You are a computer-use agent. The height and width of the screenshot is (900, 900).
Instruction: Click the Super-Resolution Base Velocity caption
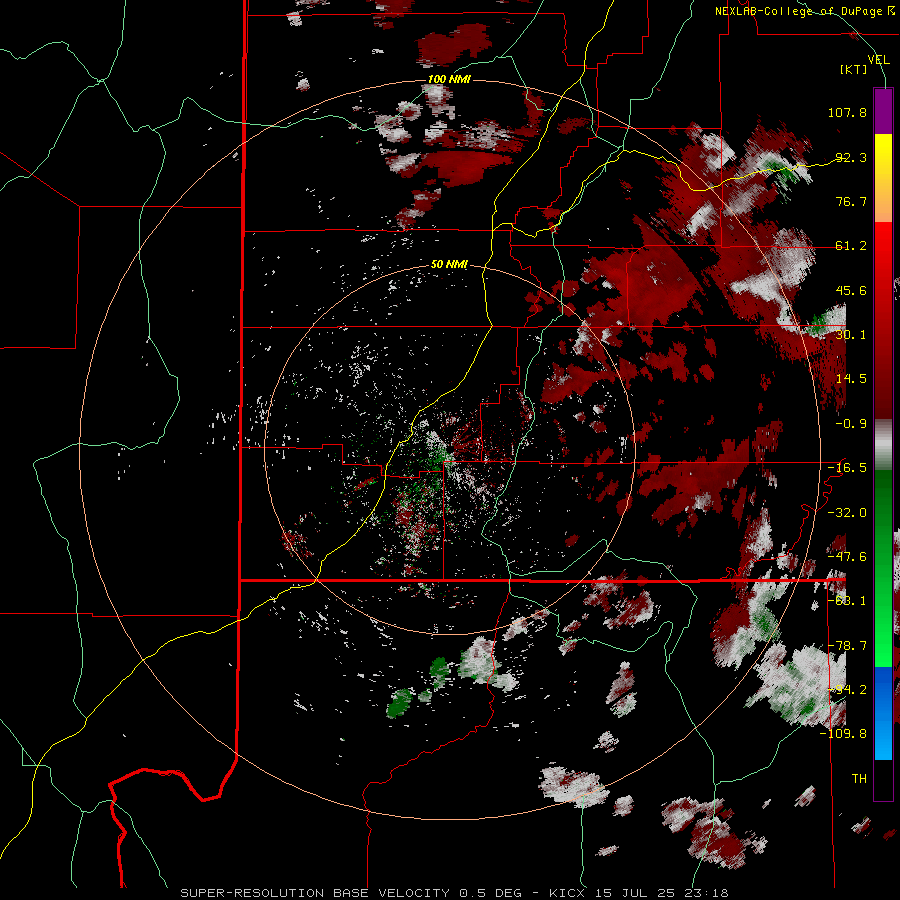pyautogui.click(x=455, y=893)
